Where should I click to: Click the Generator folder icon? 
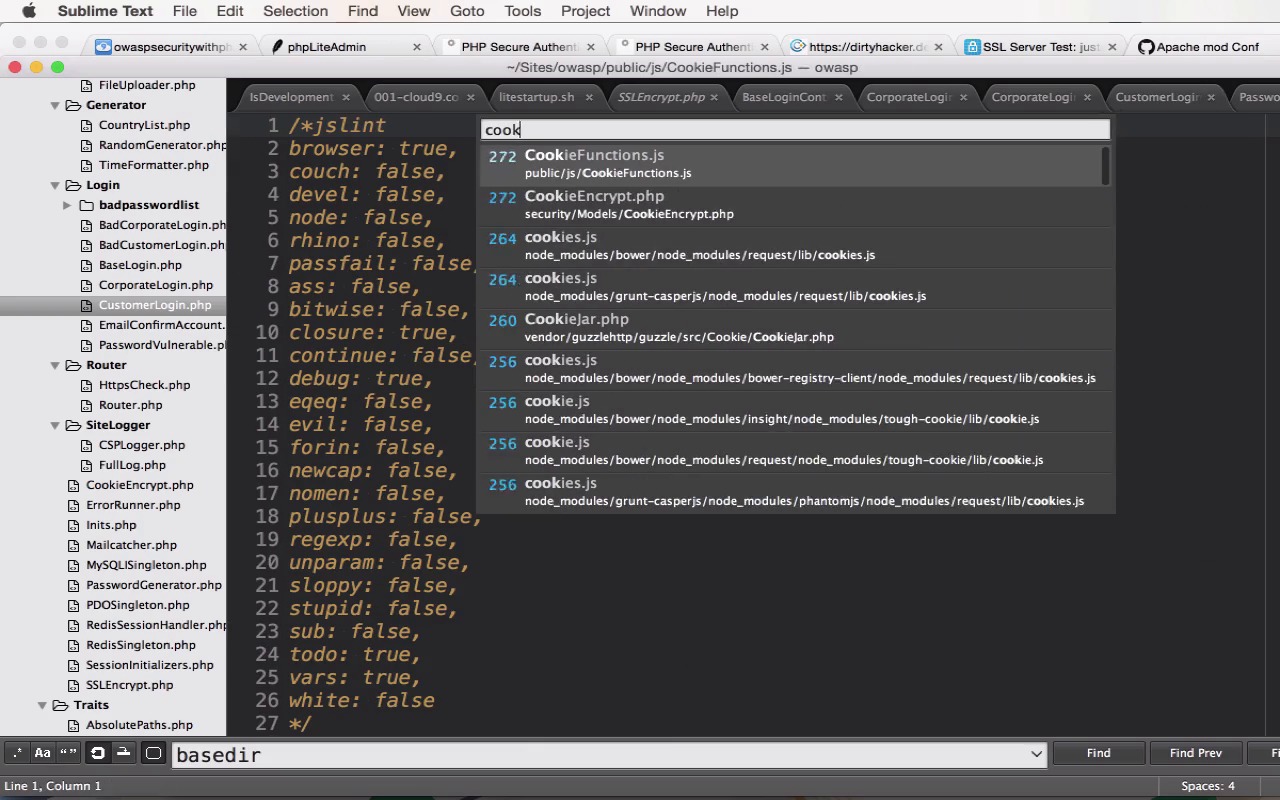pos(73,105)
